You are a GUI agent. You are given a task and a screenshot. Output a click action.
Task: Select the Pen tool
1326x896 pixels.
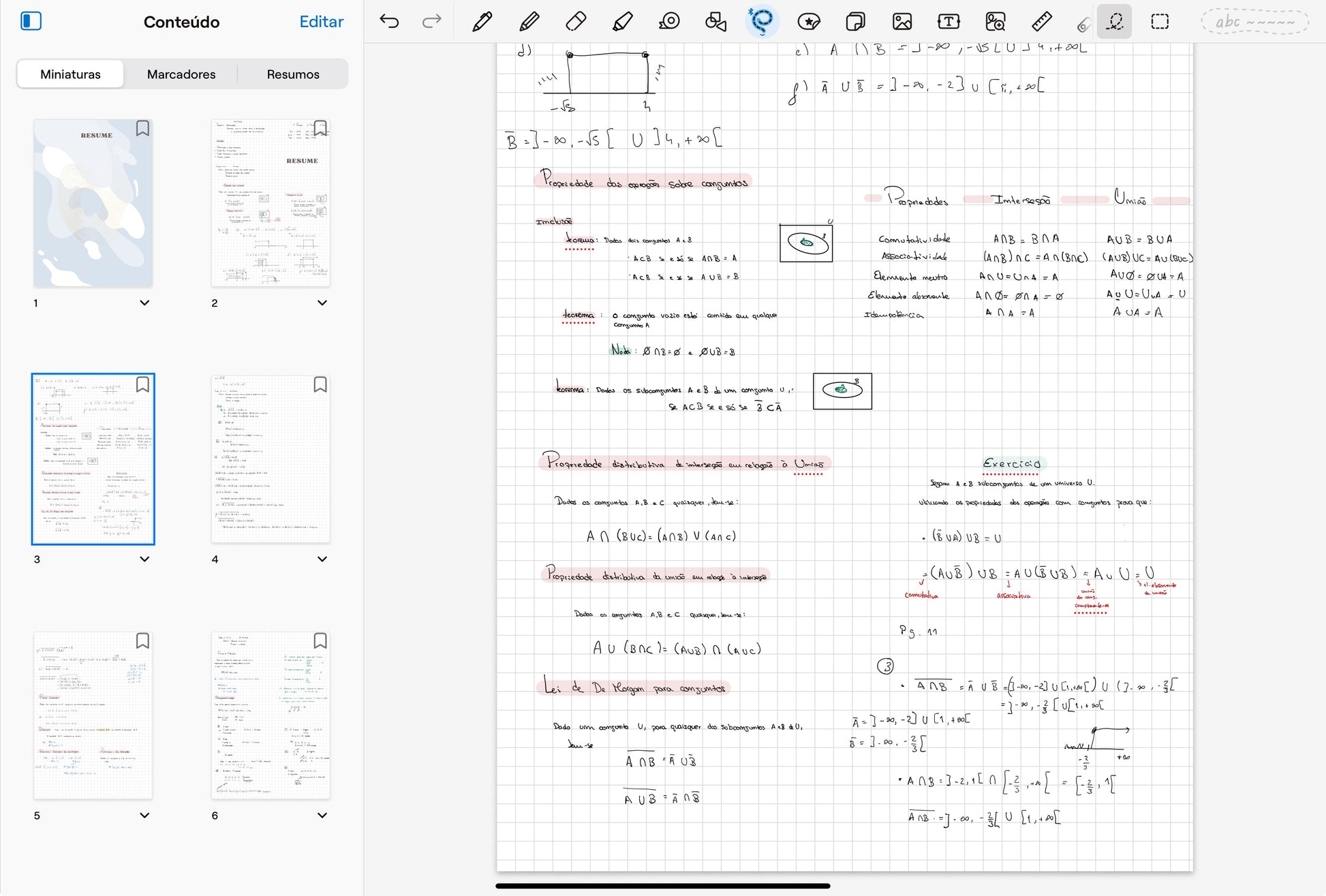[x=482, y=22]
